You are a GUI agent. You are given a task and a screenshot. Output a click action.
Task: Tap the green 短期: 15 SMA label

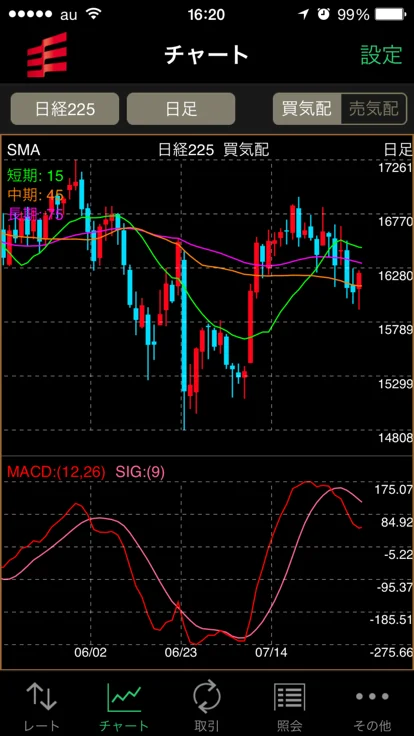coord(35,176)
